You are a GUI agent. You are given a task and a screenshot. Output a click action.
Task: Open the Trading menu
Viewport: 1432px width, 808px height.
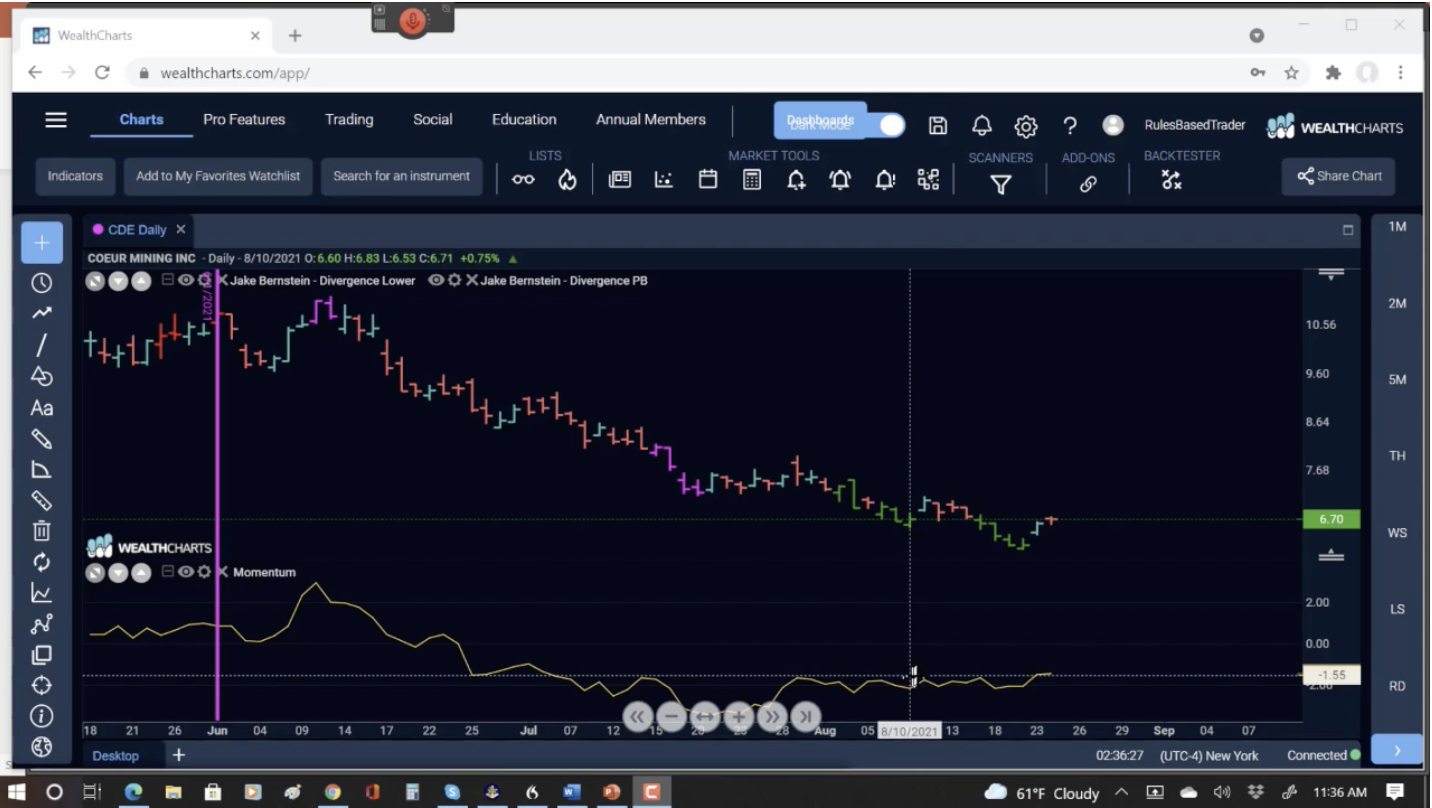(349, 120)
